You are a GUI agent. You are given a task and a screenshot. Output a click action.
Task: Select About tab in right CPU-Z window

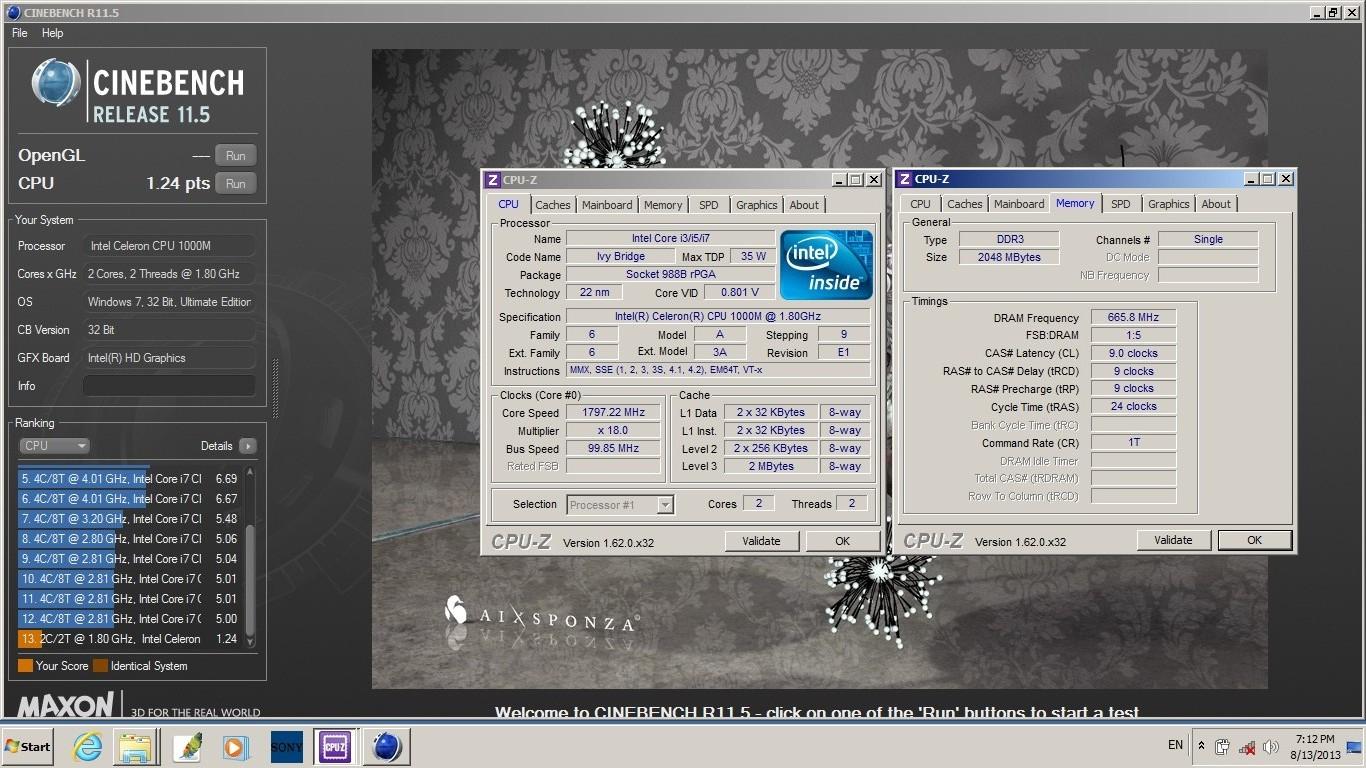pyautogui.click(x=1216, y=204)
